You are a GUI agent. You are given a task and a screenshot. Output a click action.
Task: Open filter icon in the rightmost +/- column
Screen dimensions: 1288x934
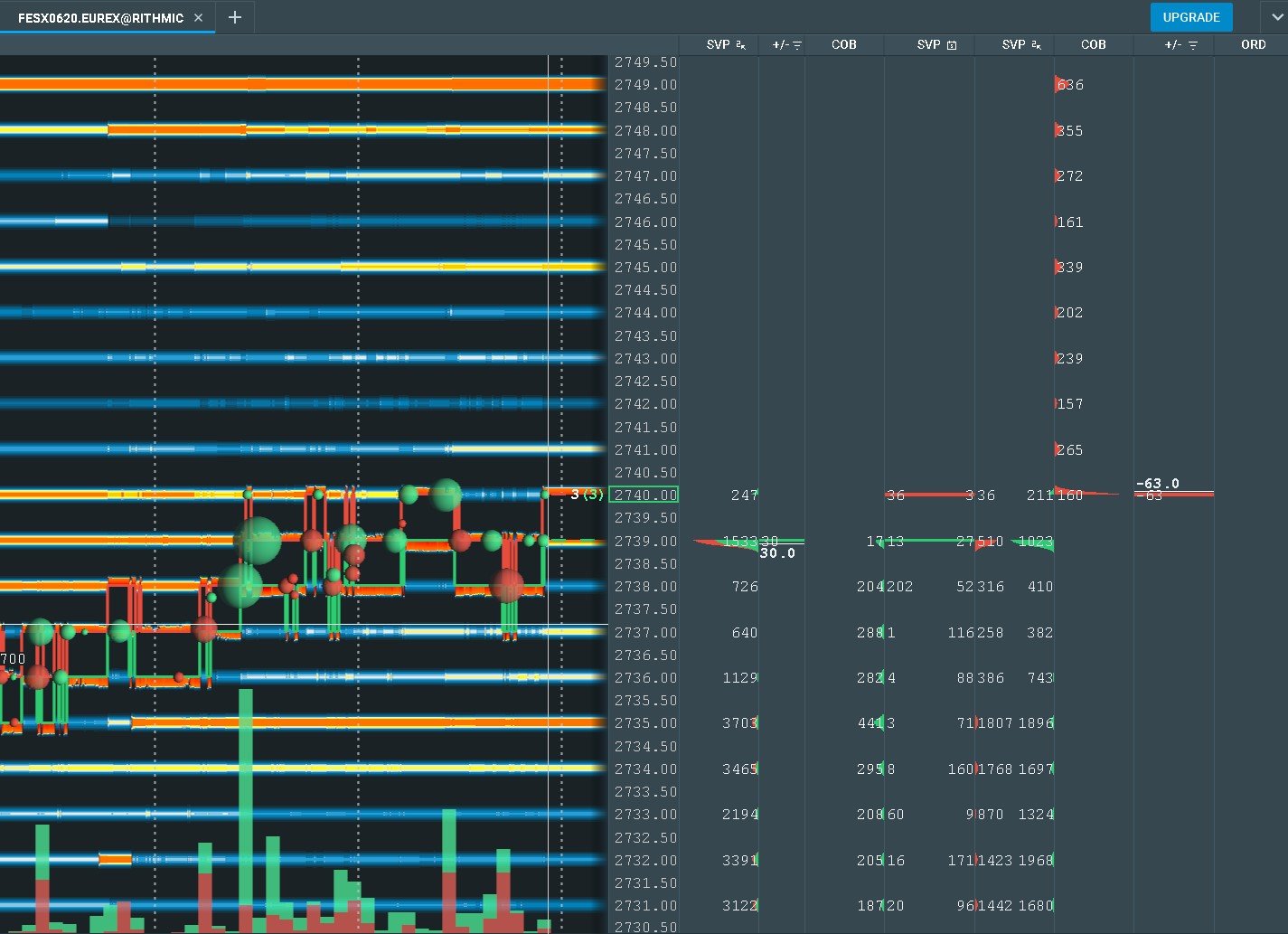(1193, 45)
